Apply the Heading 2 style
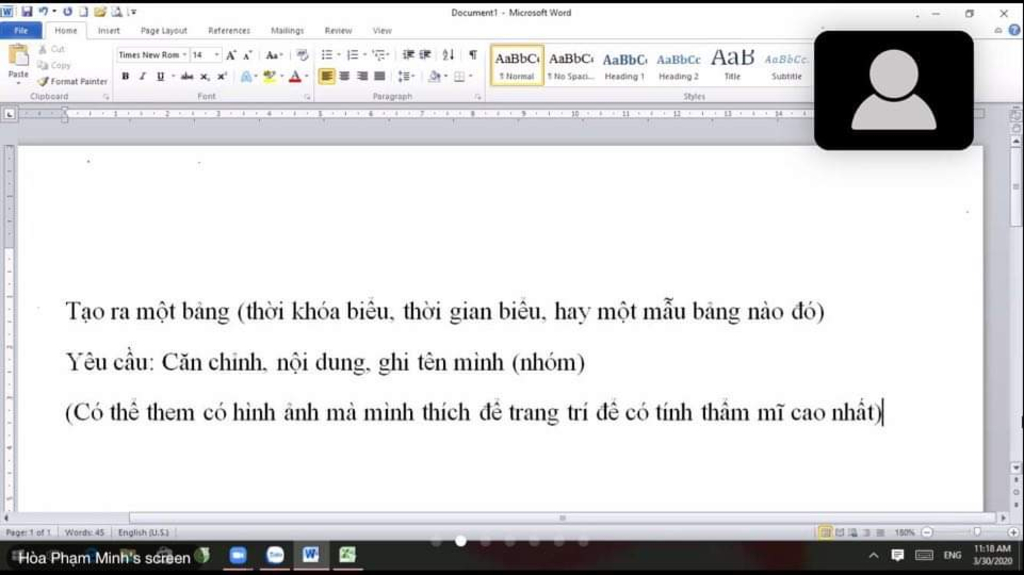The height and width of the screenshot is (575, 1024). pos(679,65)
